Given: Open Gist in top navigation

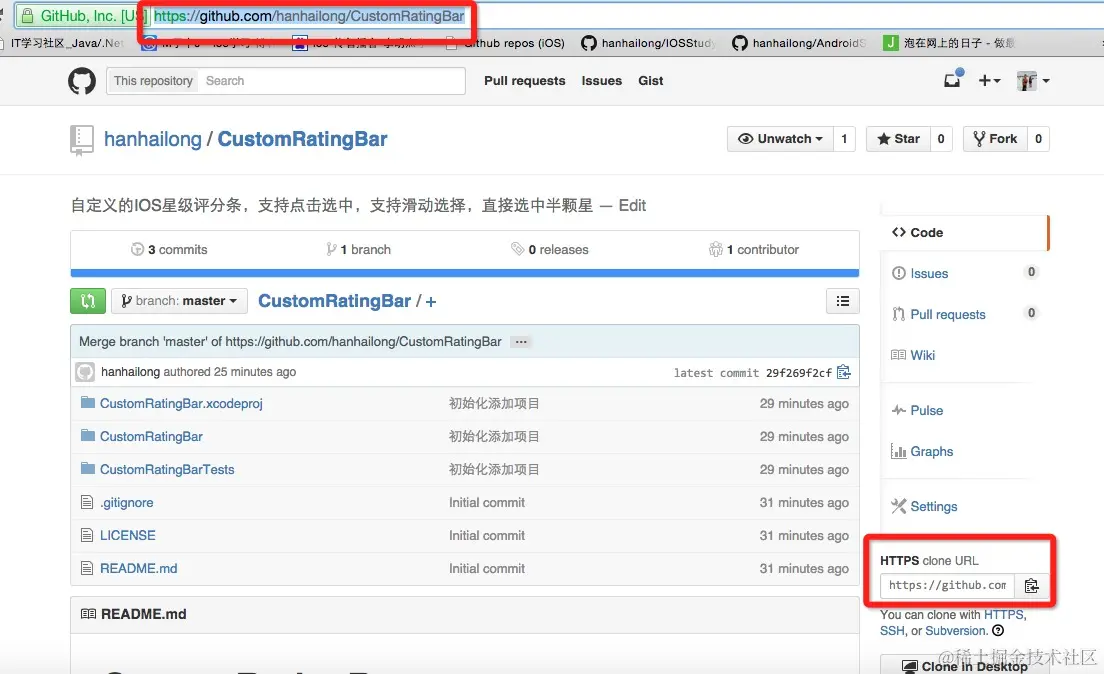Looking at the screenshot, I should [x=651, y=80].
